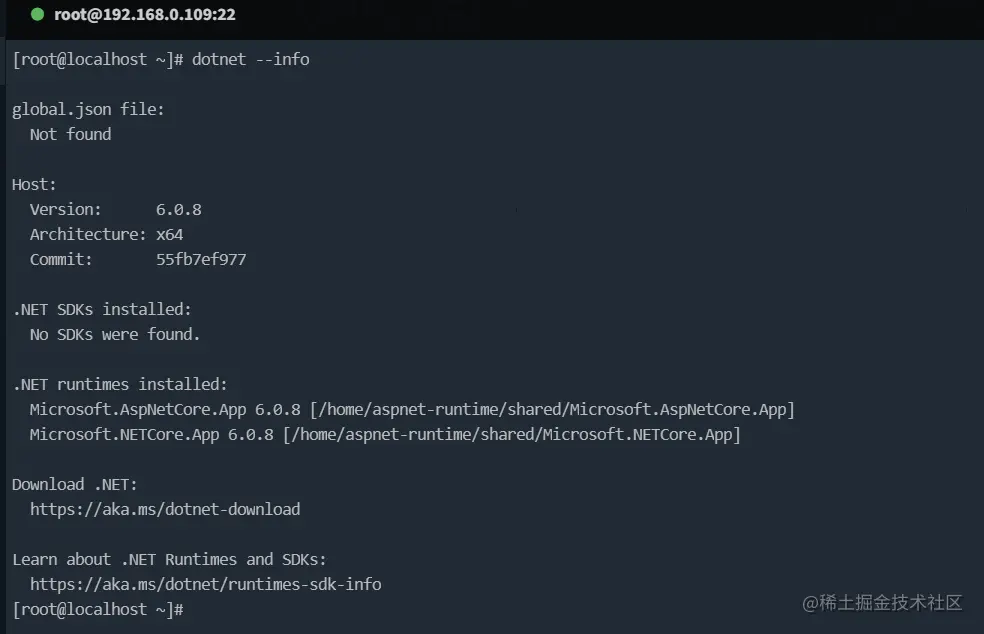The image size is (984, 634).
Task: Click the '.NET SDKs installed:' heading
Action: tap(102, 309)
